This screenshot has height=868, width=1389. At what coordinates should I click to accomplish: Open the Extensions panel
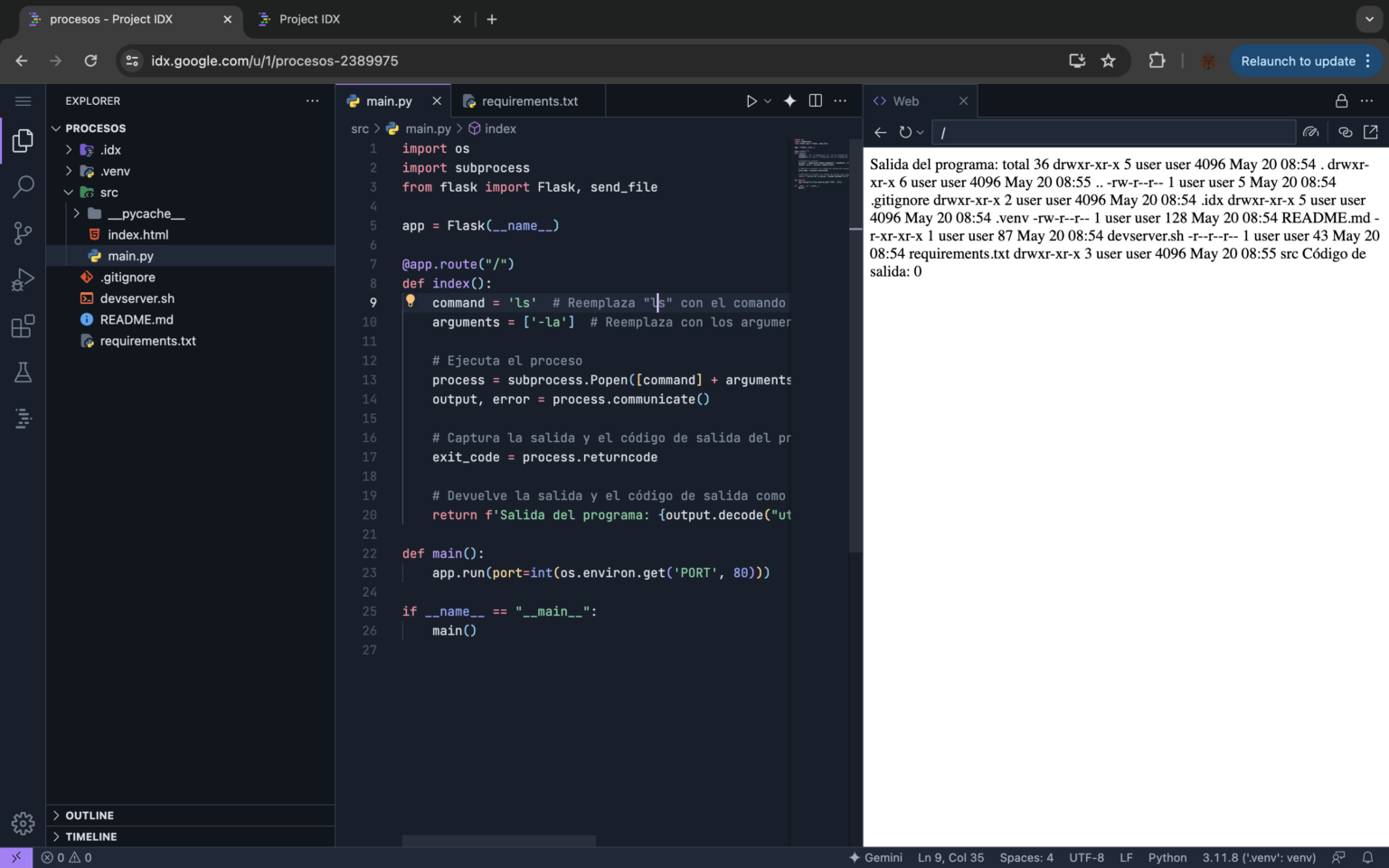pyautogui.click(x=23, y=326)
